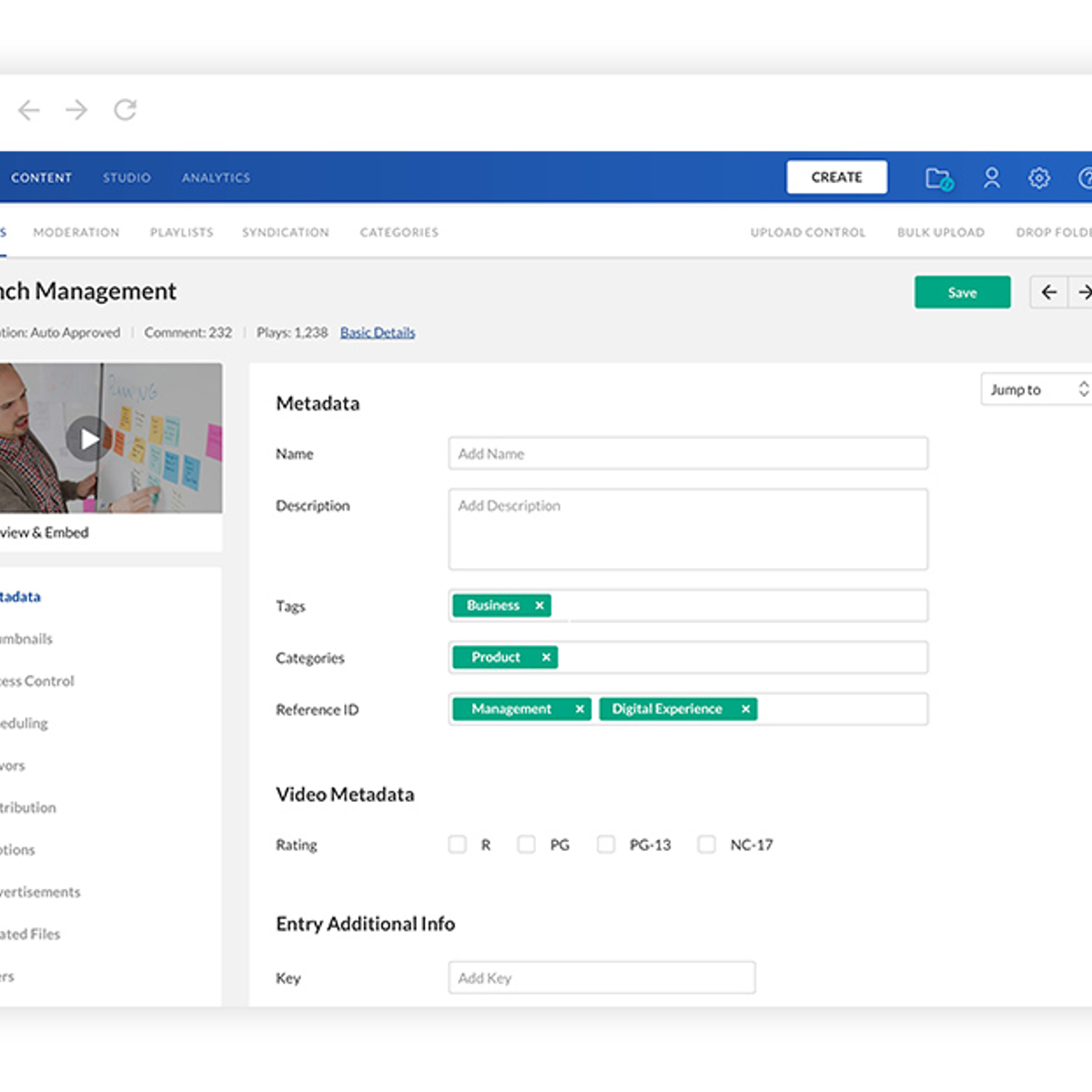Open the folder icon in header
This screenshot has height=1092, width=1092.
(x=938, y=178)
